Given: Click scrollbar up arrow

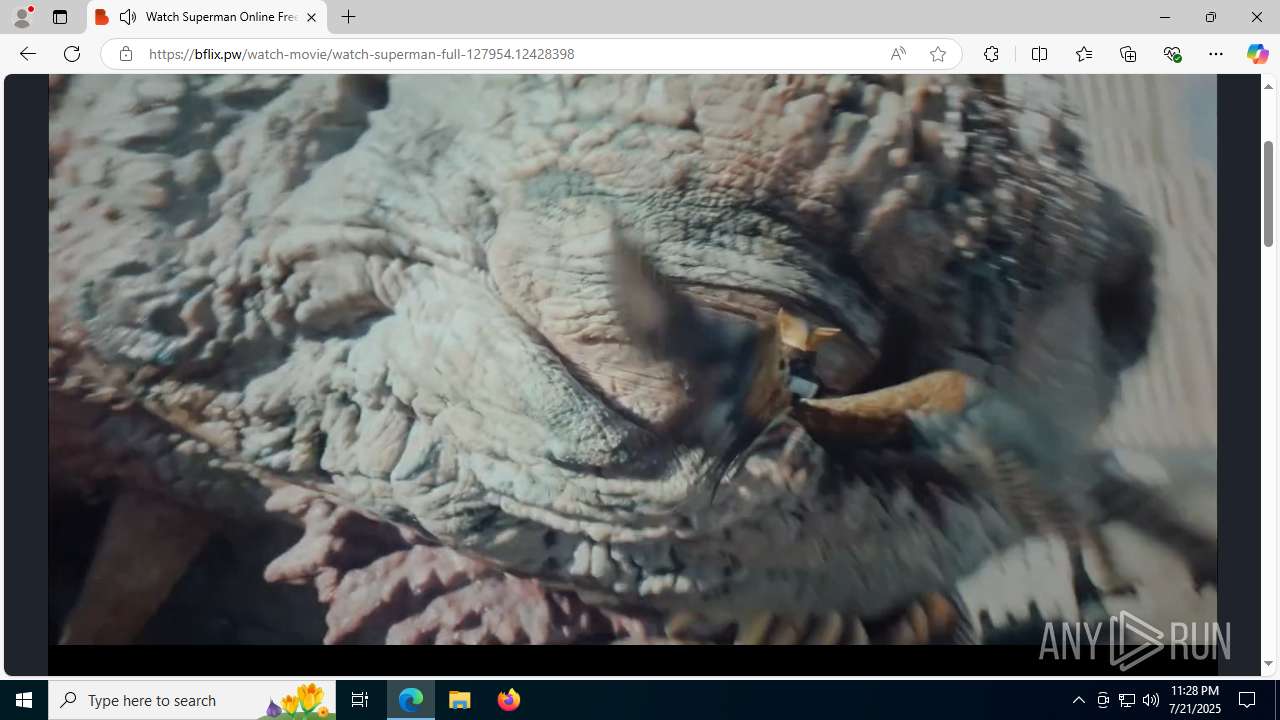Looking at the screenshot, I should click(x=1268, y=87).
